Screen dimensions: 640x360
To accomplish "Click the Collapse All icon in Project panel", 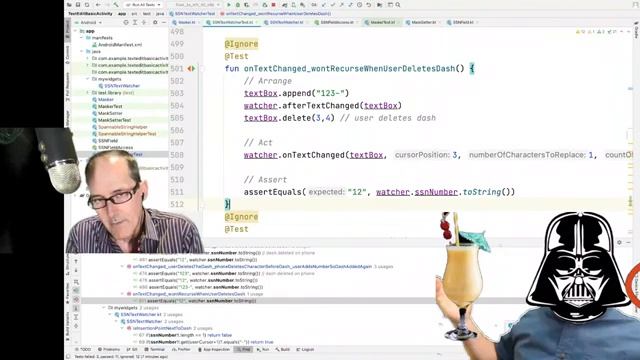I will click(x=144, y=22).
